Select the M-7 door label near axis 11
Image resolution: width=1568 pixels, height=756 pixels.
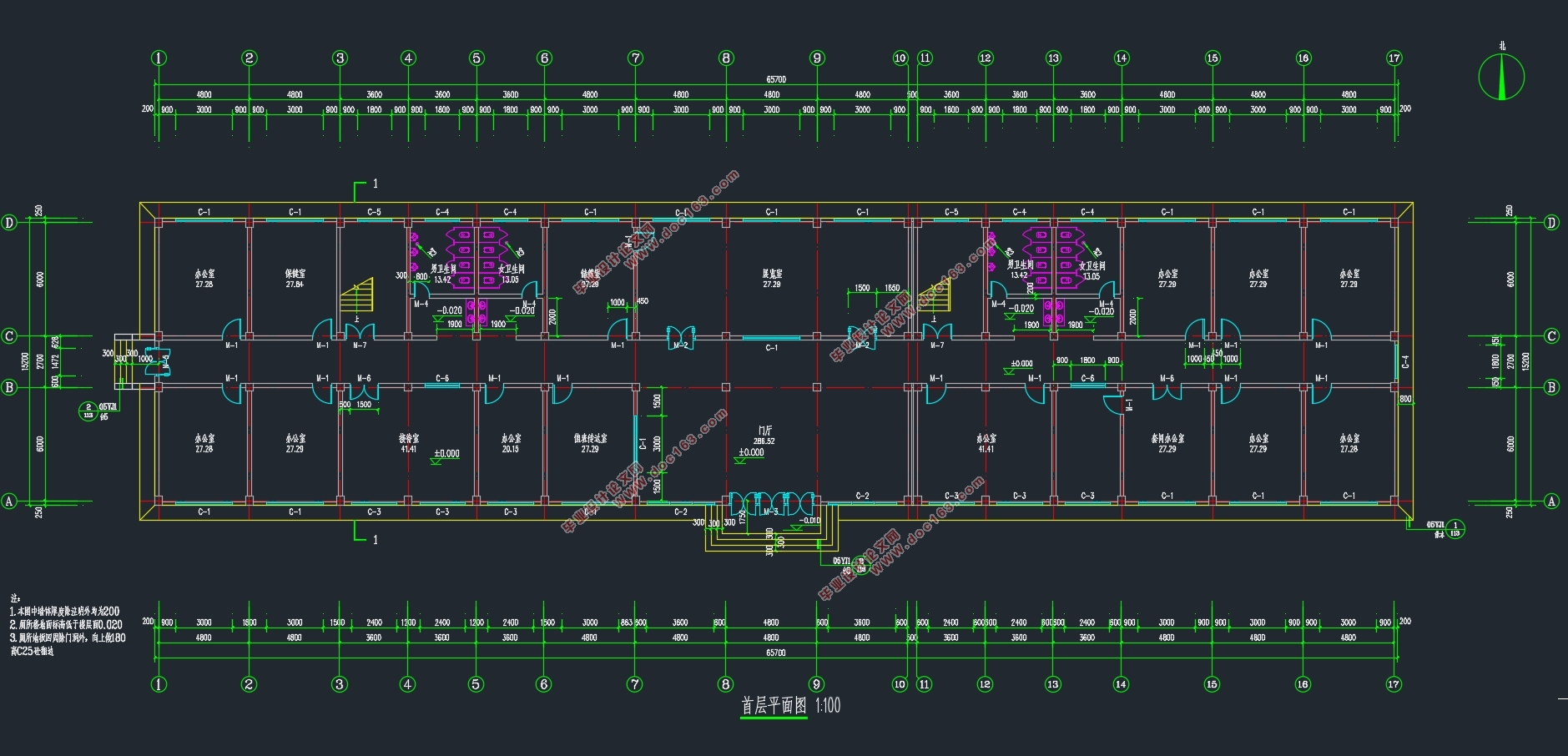(x=936, y=345)
